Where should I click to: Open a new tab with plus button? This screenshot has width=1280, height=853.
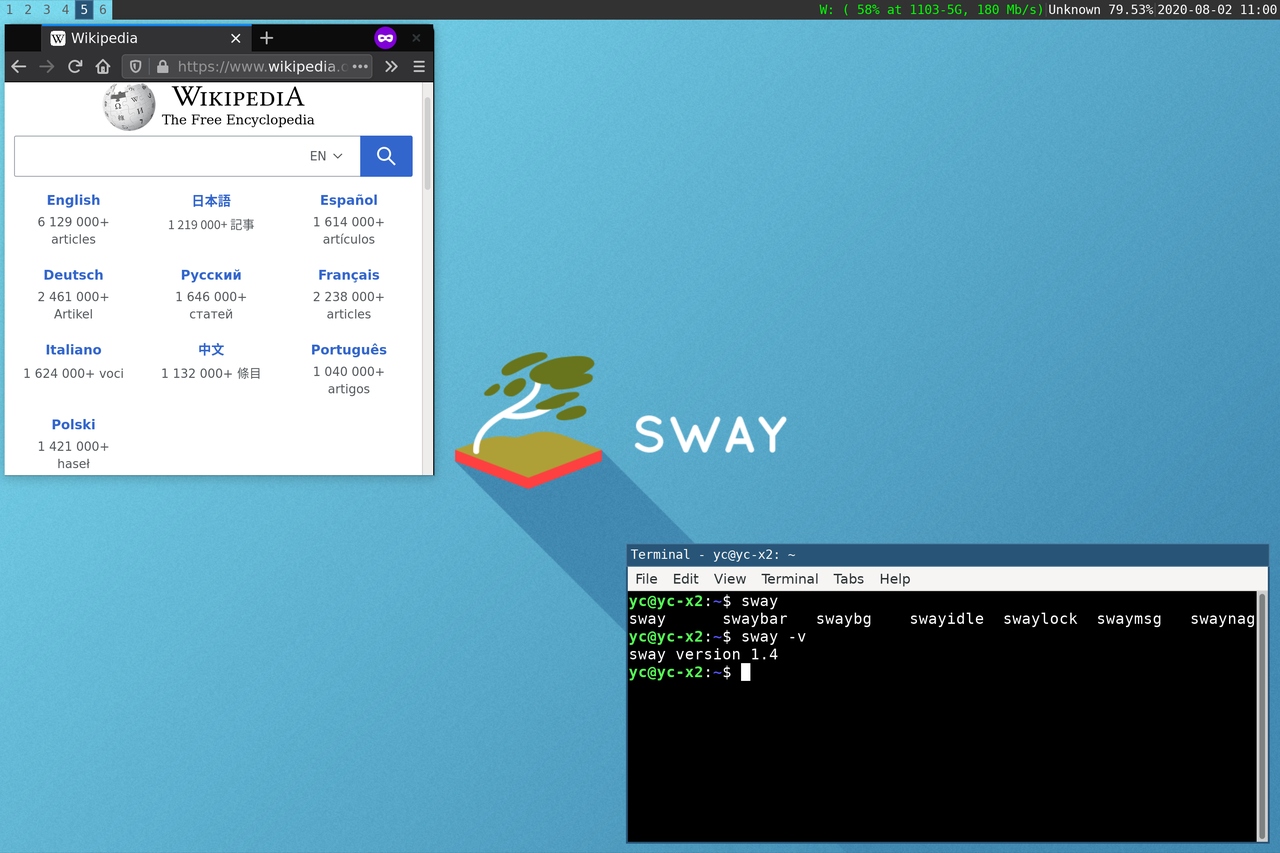pyautogui.click(x=266, y=38)
